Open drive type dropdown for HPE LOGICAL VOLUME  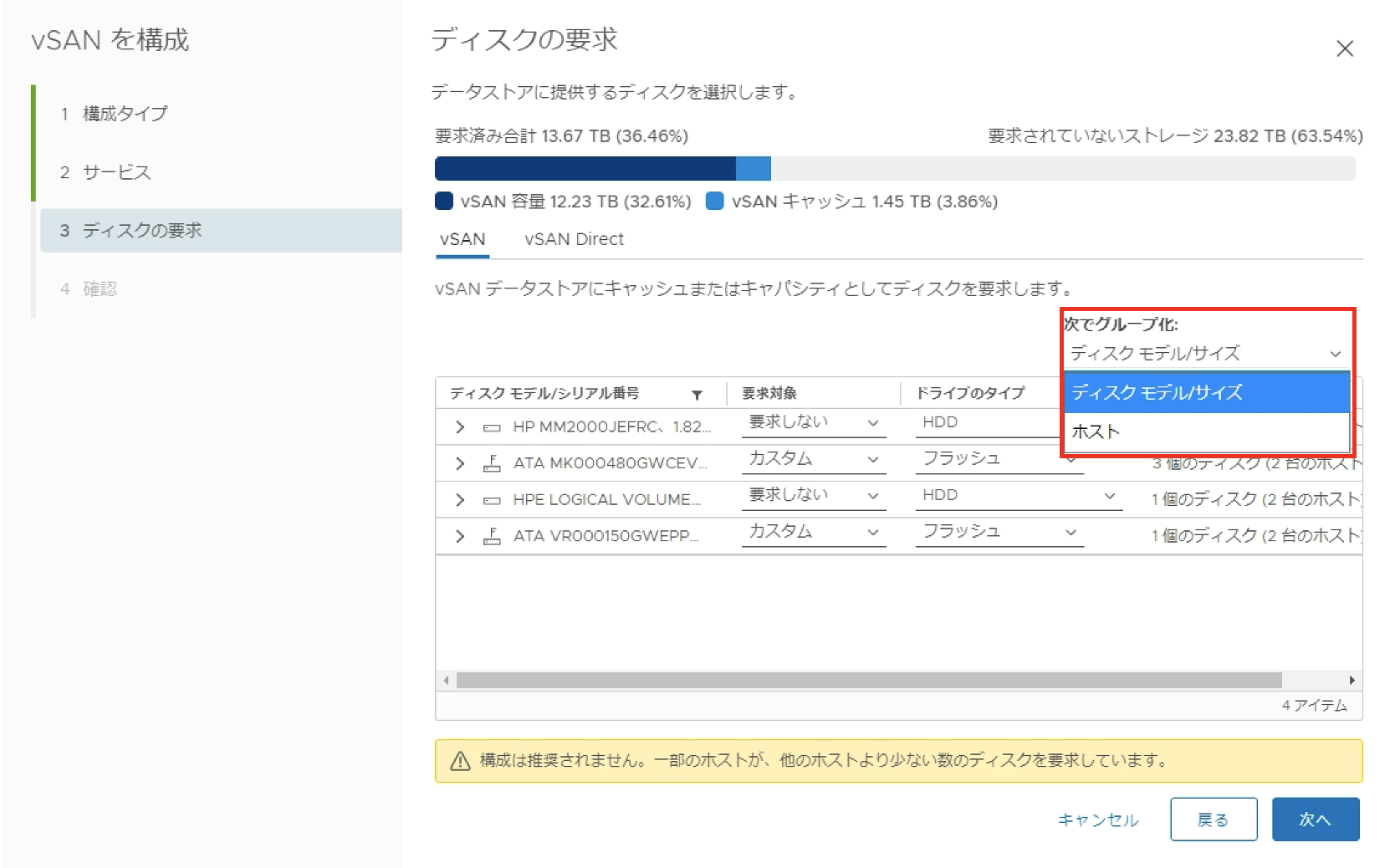[1019, 496]
